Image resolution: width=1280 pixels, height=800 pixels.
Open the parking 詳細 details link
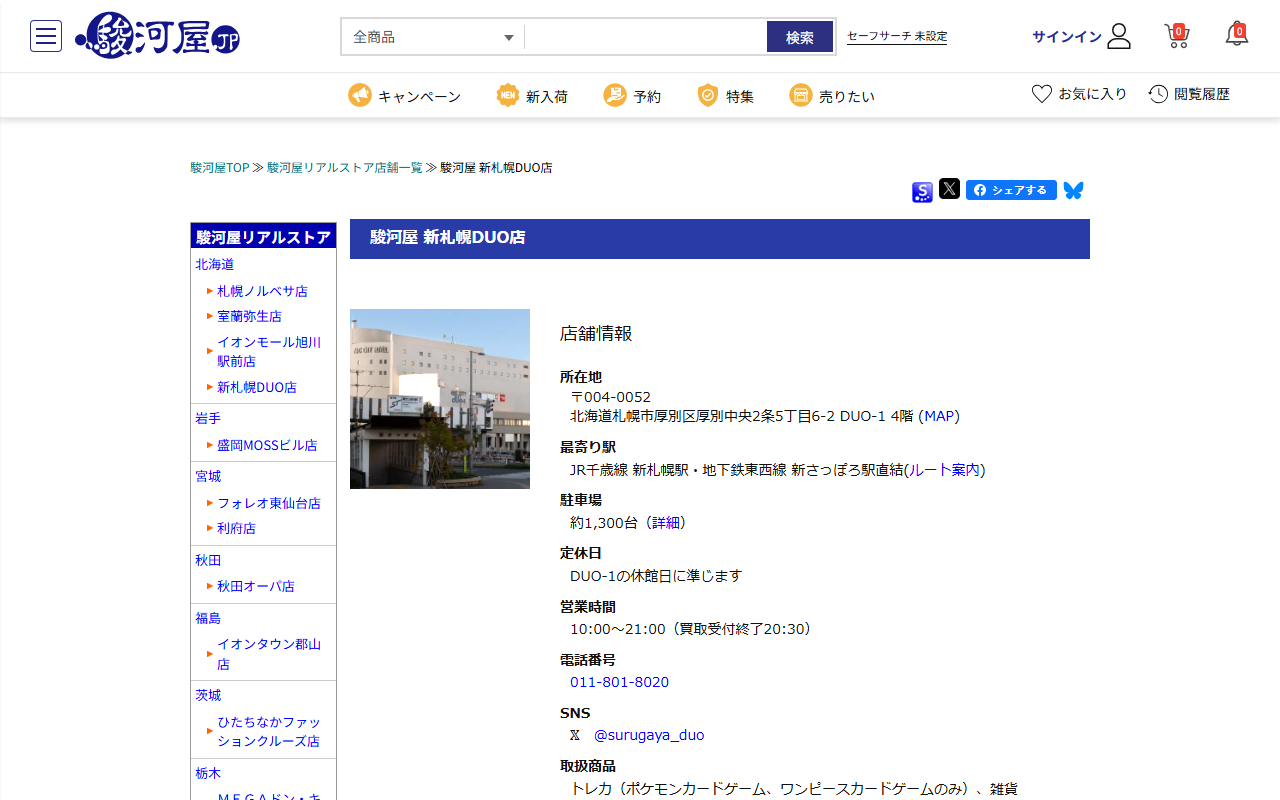point(666,523)
